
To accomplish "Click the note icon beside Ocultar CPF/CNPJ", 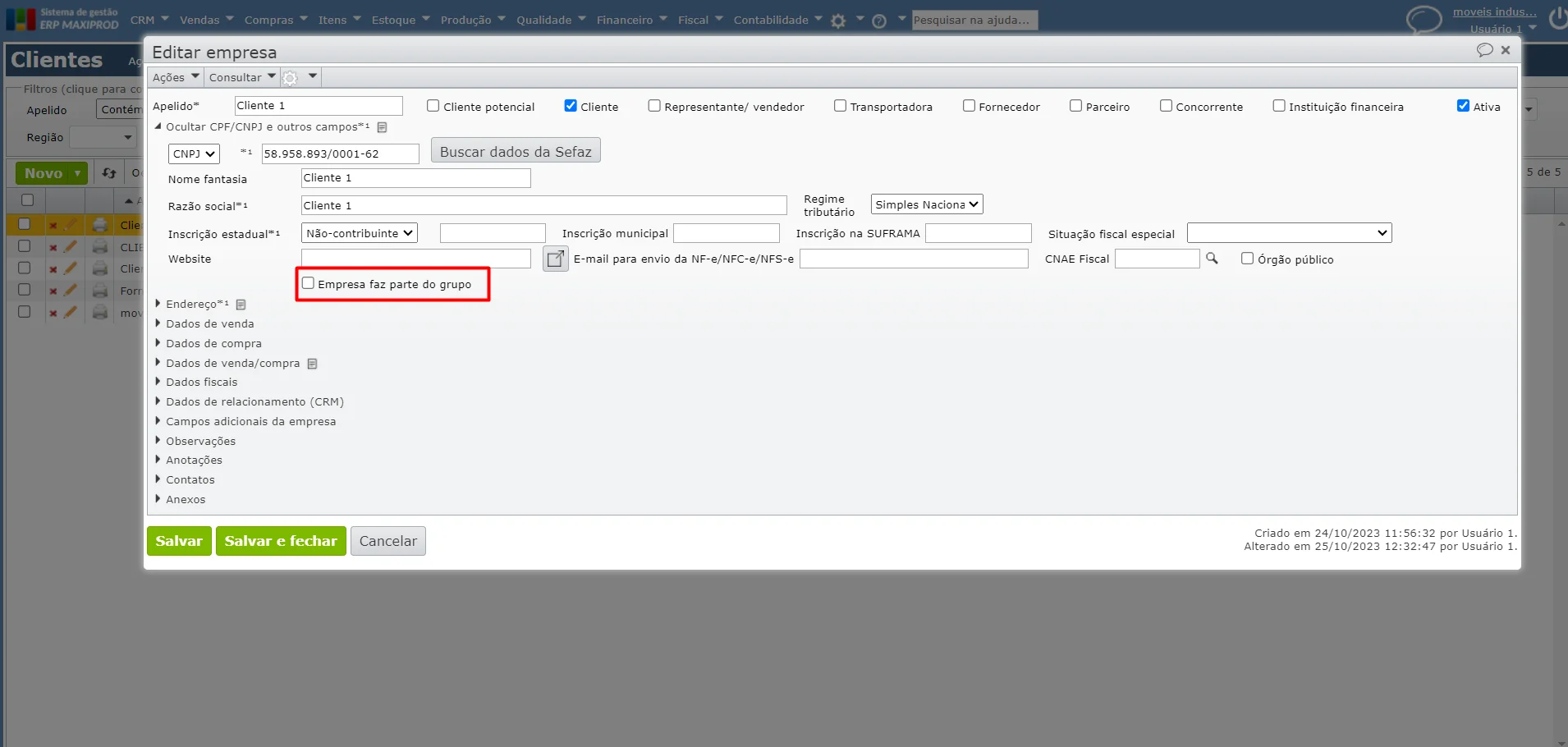I will tap(382, 127).
